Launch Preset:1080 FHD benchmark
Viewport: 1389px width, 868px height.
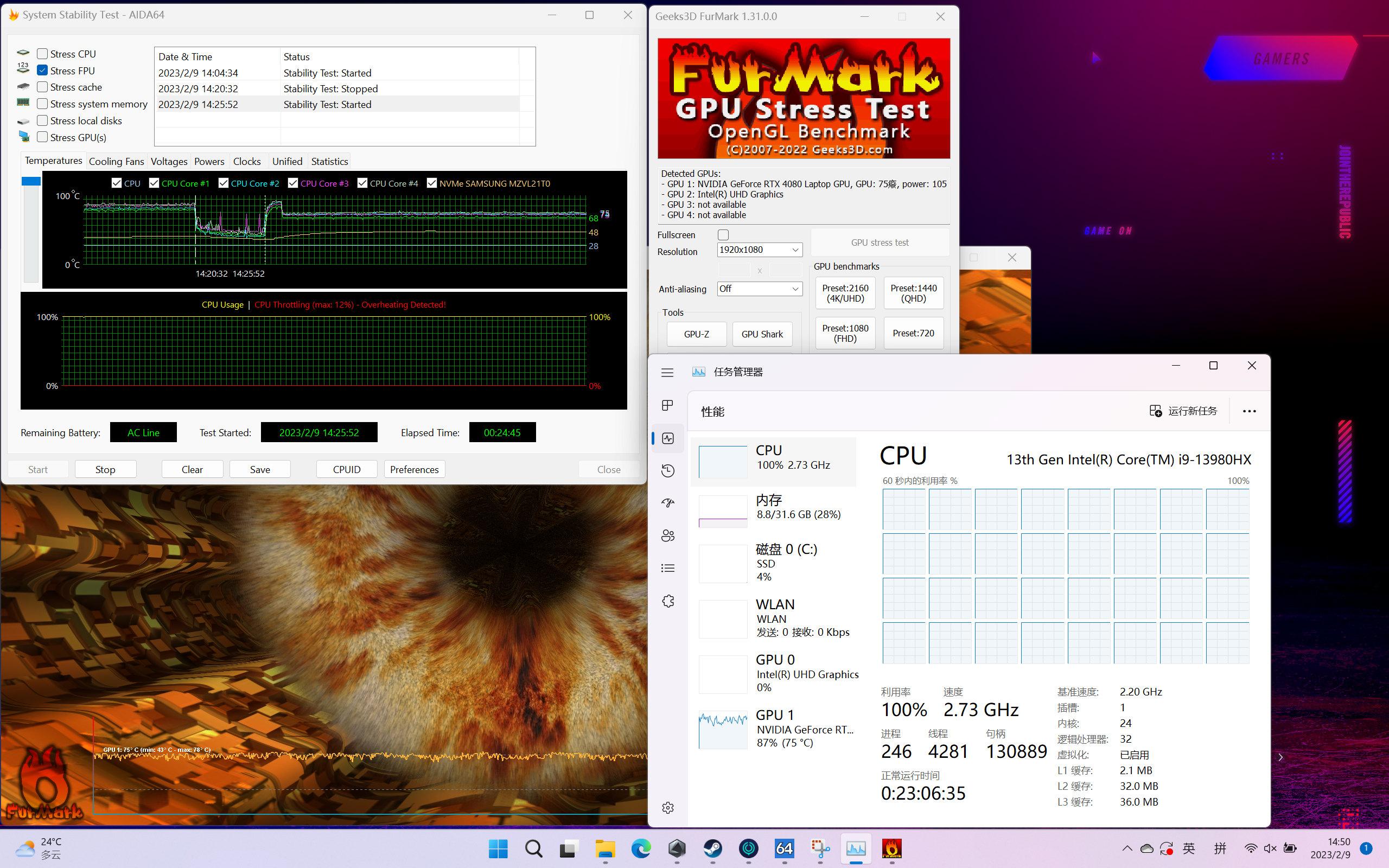point(845,333)
